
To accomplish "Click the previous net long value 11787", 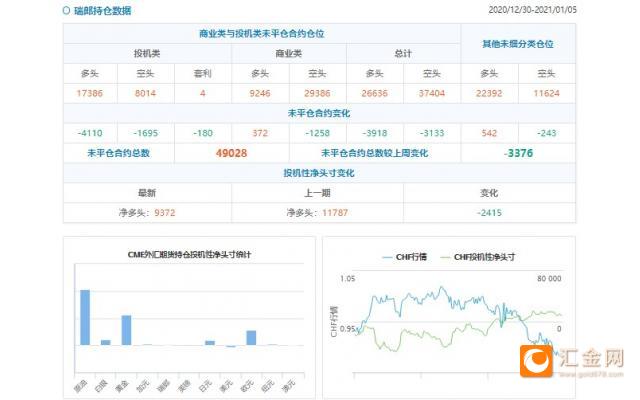I will point(335,213).
